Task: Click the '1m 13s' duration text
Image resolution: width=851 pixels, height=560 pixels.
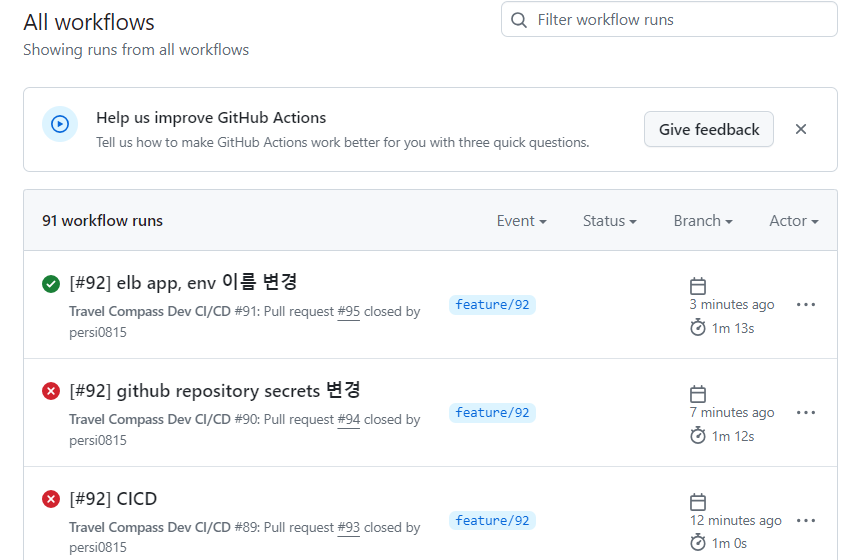Action: click(733, 328)
